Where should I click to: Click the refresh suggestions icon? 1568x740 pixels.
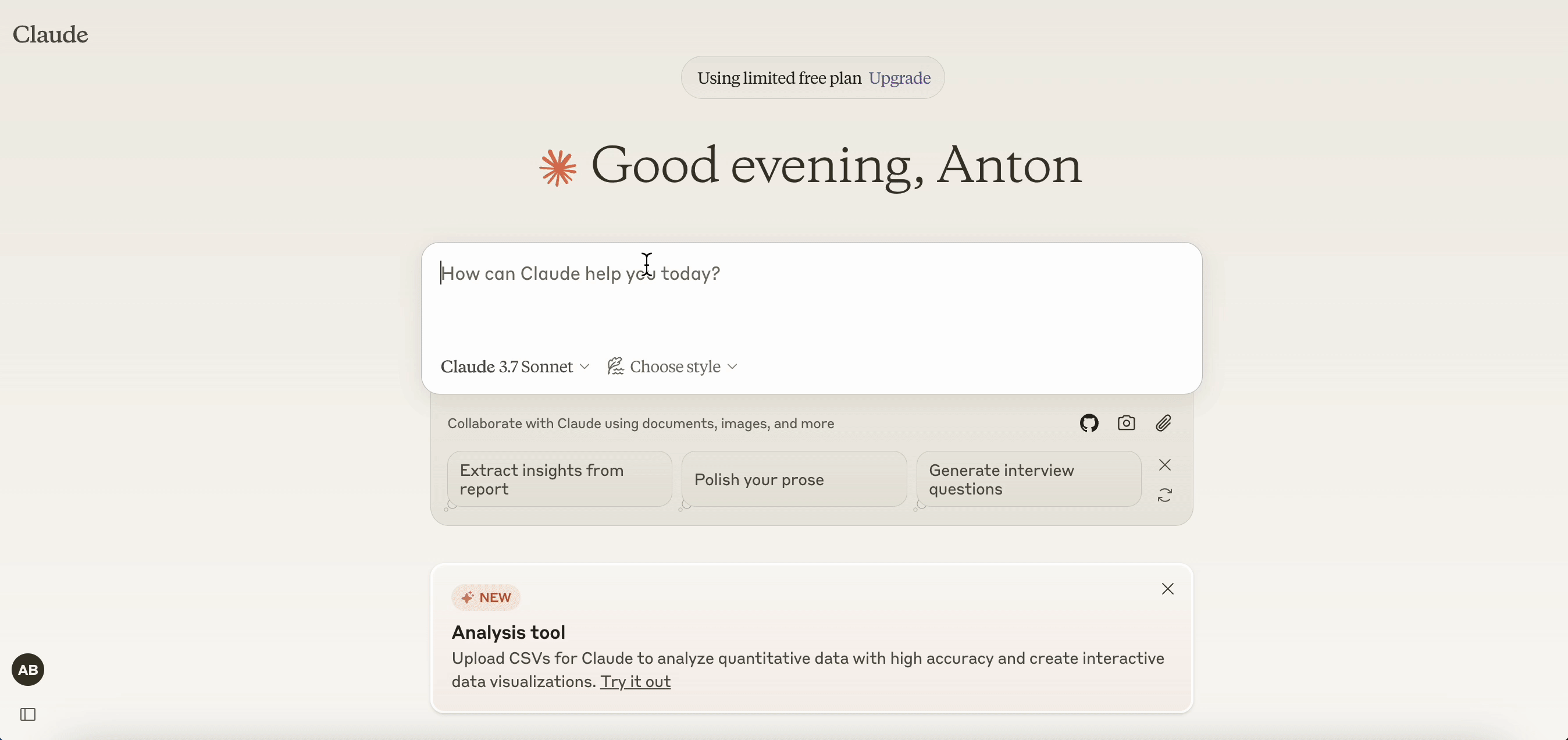click(1165, 494)
